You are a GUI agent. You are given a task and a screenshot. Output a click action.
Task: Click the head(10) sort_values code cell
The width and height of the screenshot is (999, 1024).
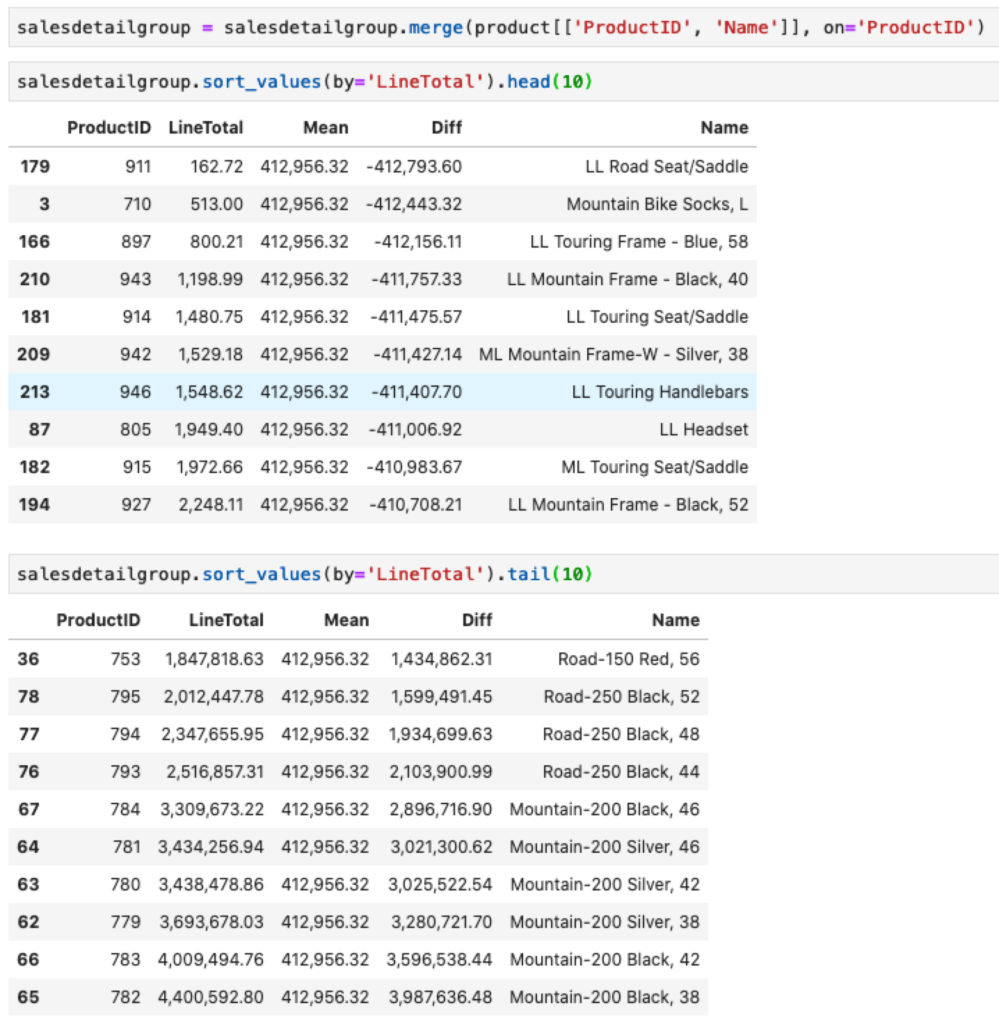[x=503, y=82]
